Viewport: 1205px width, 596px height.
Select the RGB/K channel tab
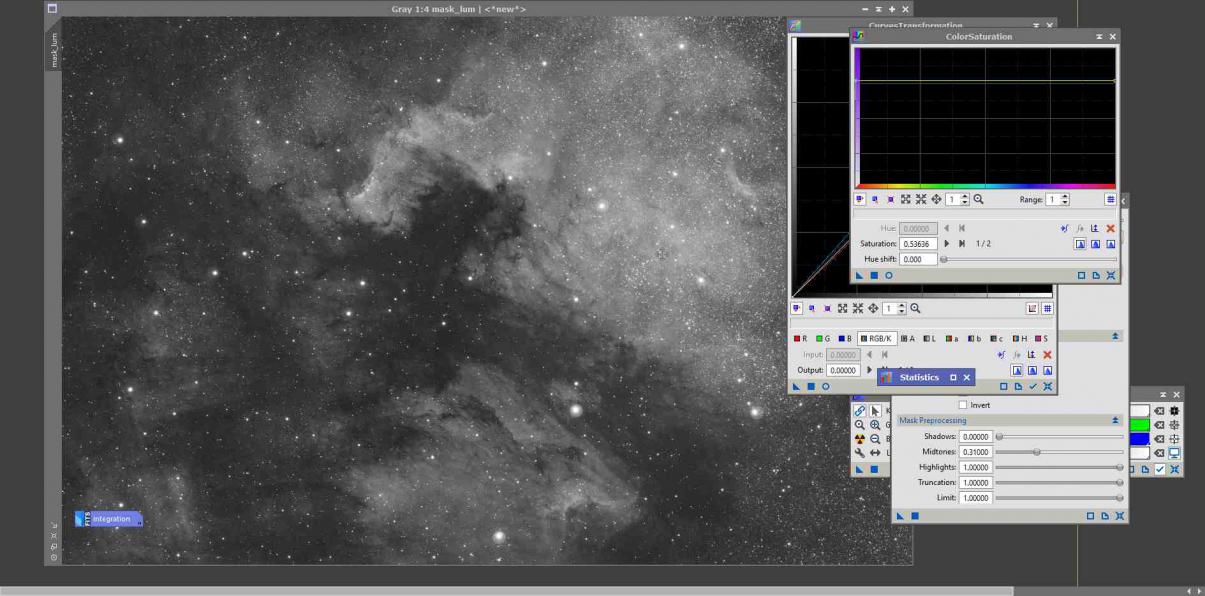877,339
